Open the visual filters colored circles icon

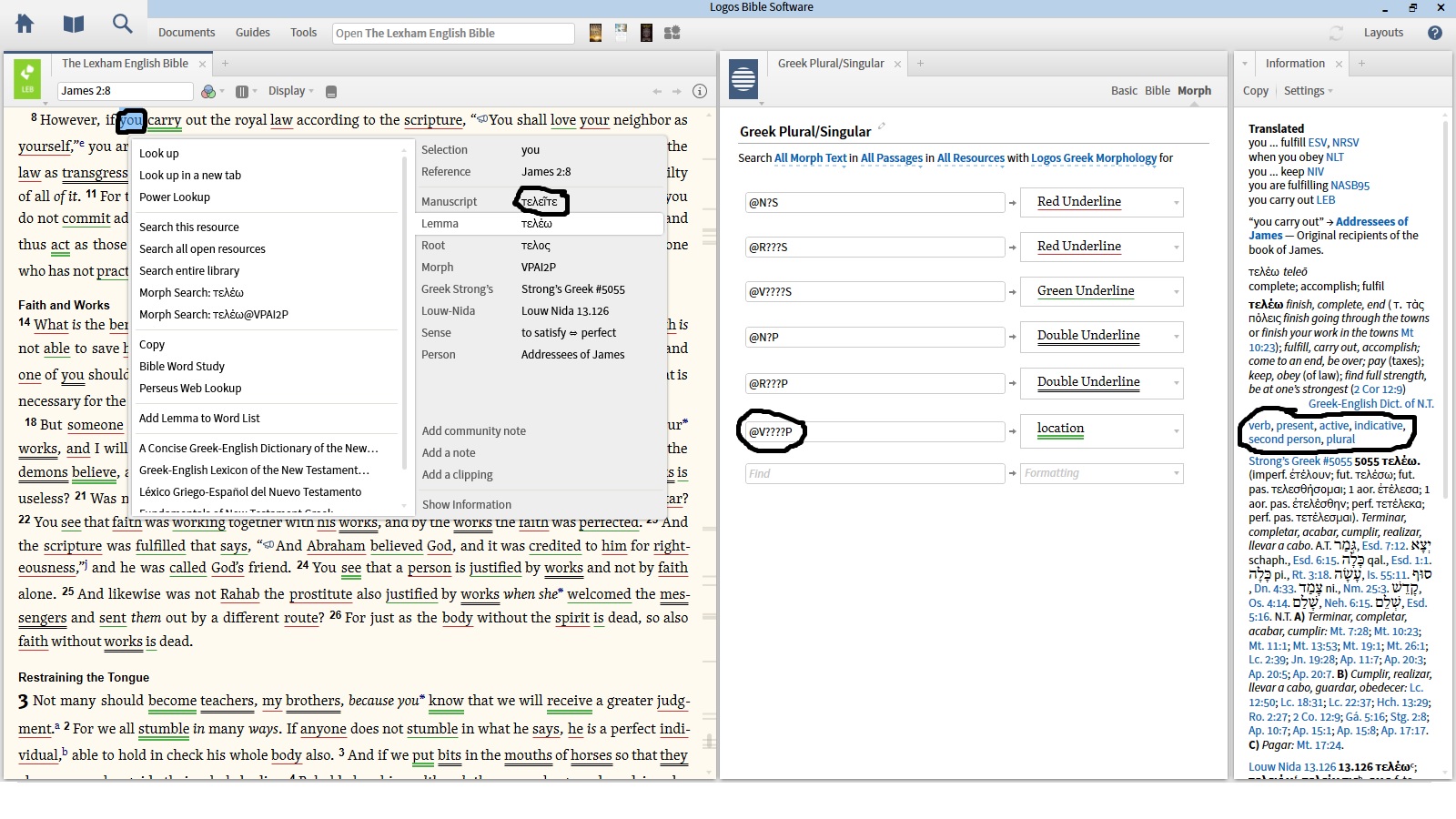click(208, 91)
